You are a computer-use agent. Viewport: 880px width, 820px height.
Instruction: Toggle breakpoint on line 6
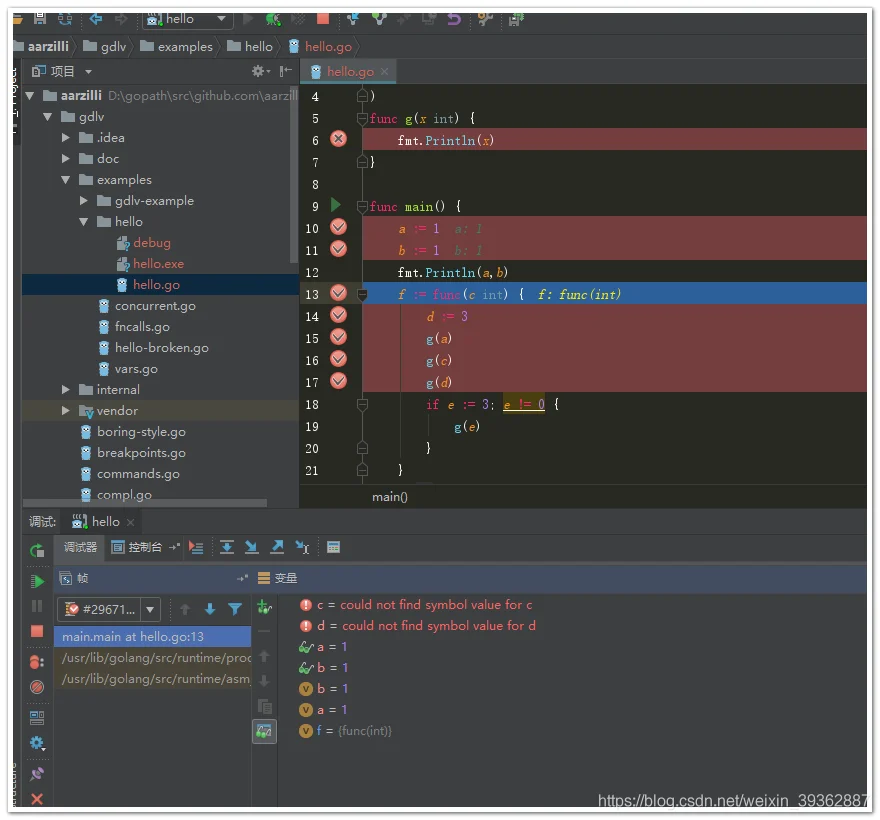[338, 139]
